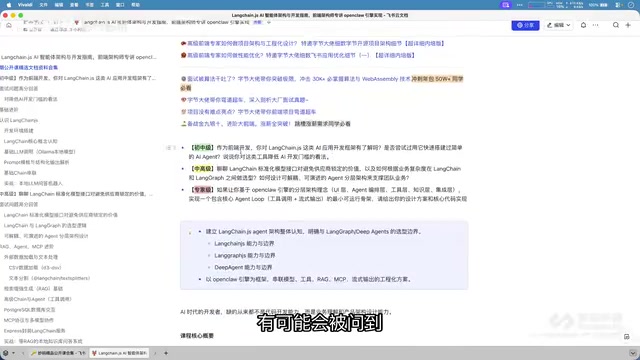Switch to the 前端精品公开课合集 tab
Screen dimensions: 640x360
58,353
